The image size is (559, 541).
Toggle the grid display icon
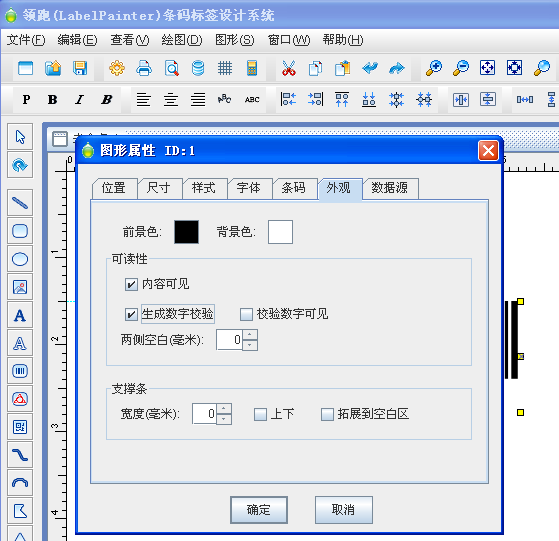tap(225, 68)
